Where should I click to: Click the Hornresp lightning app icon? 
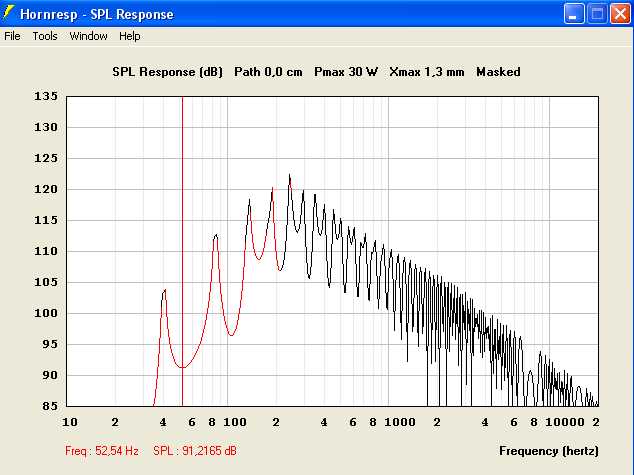tap(8, 13)
